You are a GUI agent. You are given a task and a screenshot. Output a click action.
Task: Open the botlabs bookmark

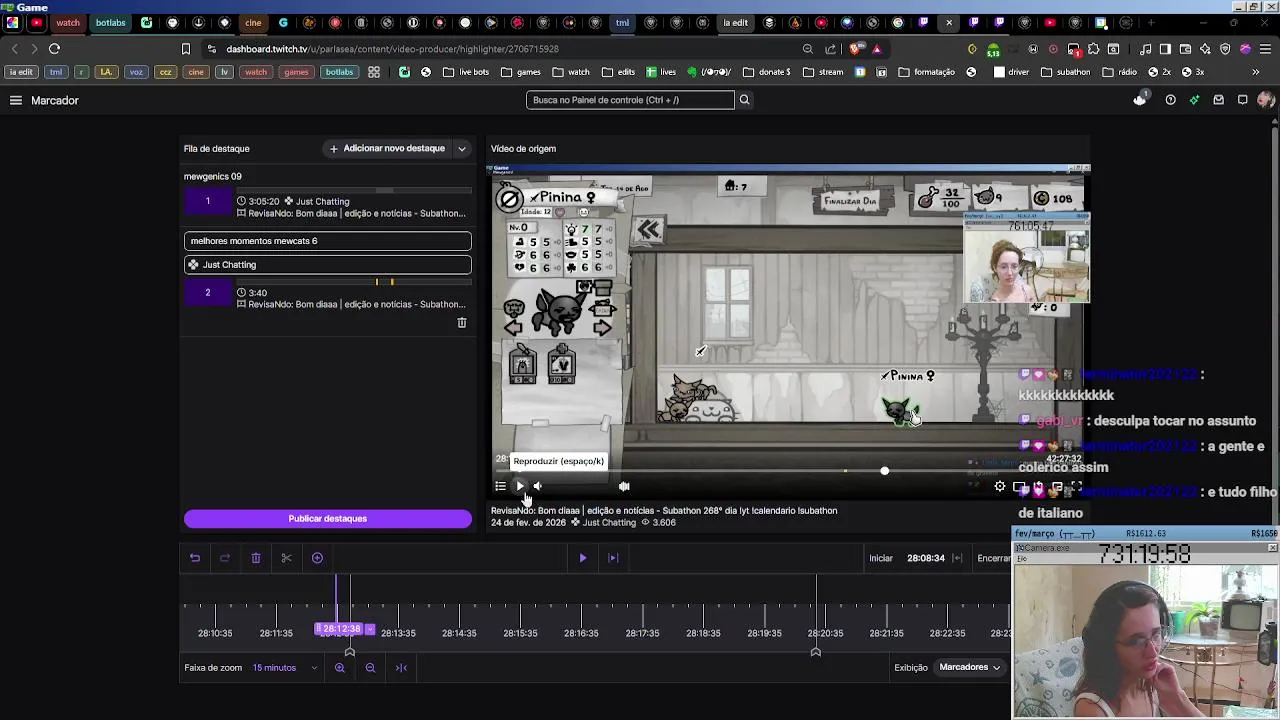point(339,72)
